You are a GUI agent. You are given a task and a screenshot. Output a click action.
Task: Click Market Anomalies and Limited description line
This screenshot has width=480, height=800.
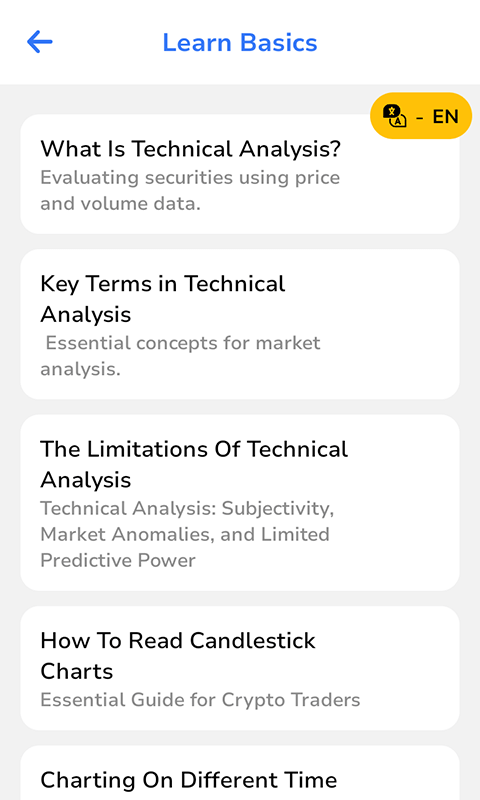(x=185, y=534)
